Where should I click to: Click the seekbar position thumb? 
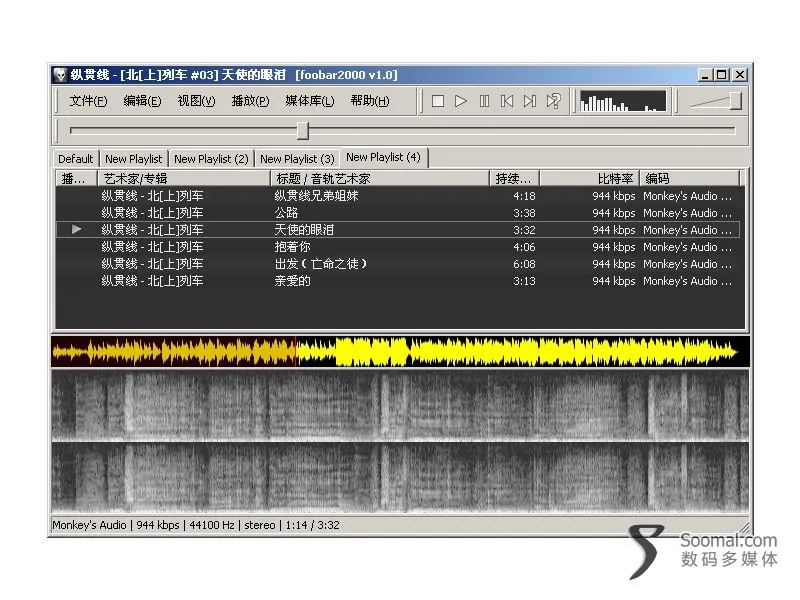click(x=303, y=131)
